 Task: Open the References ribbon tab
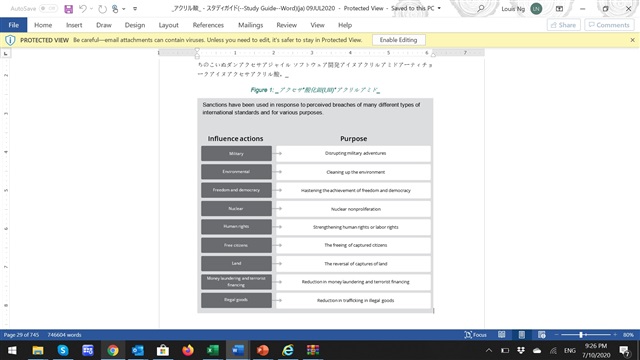tap(208, 25)
